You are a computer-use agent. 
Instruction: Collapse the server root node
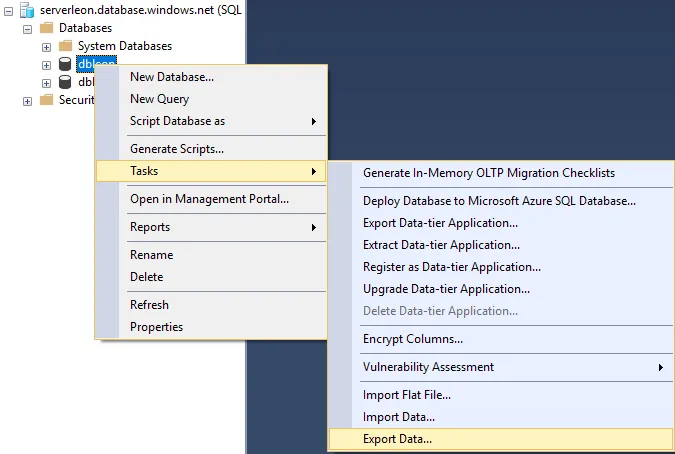pos(9,10)
